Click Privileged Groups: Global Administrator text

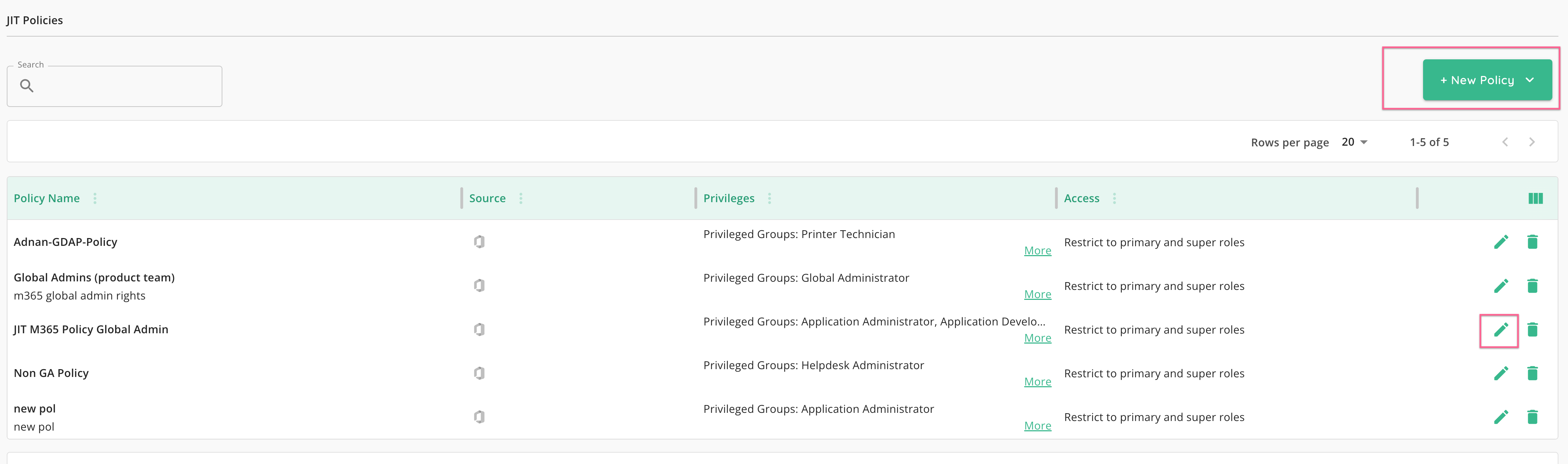coord(806,278)
